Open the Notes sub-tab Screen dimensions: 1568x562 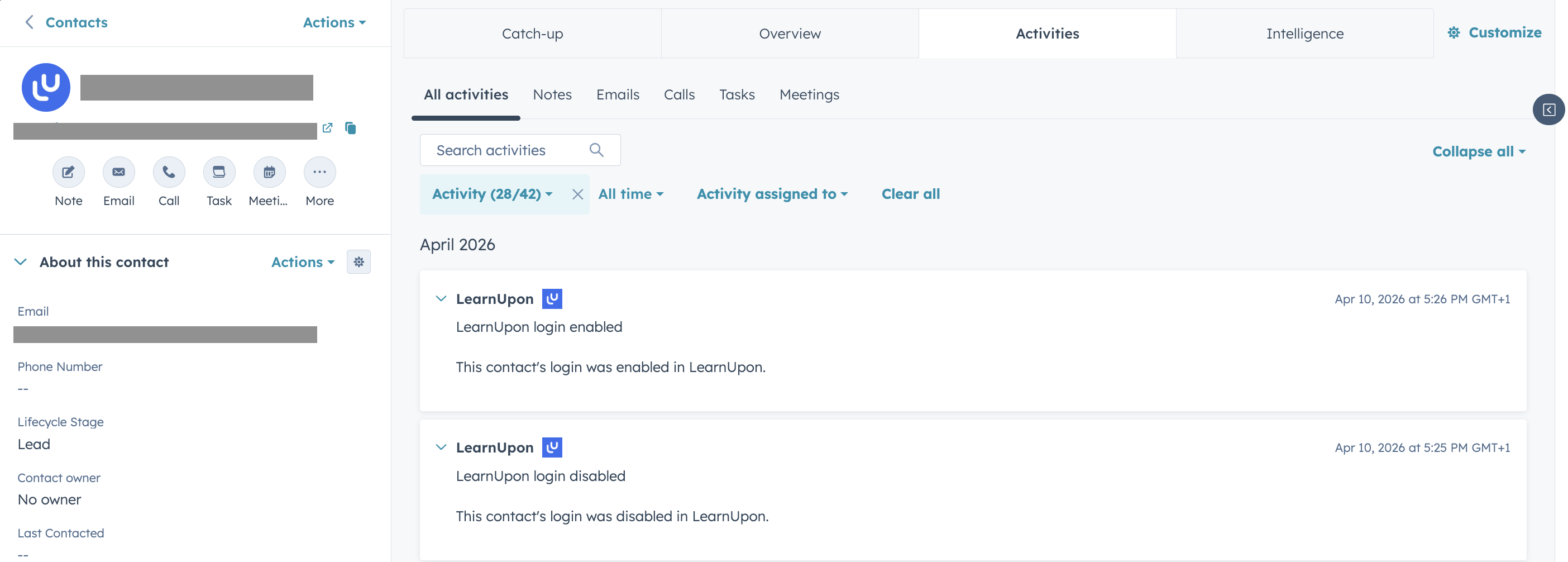(x=552, y=95)
